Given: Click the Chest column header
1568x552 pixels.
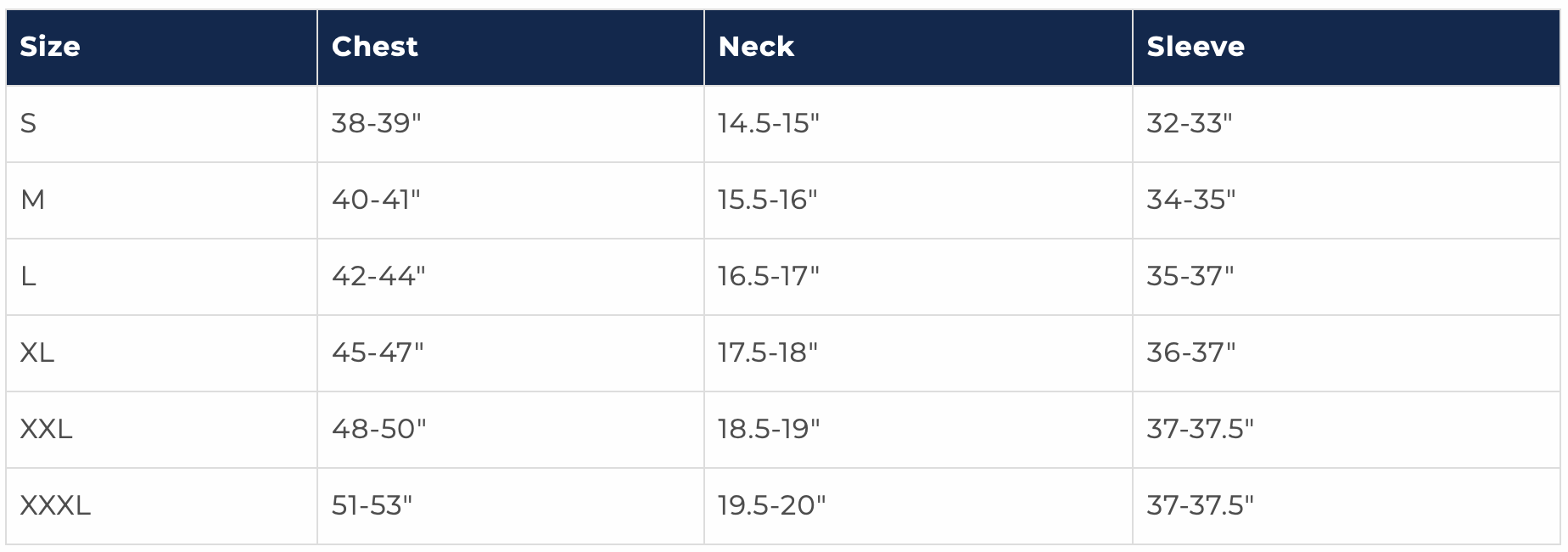Looking at the screenshot, I should point(374,47).
